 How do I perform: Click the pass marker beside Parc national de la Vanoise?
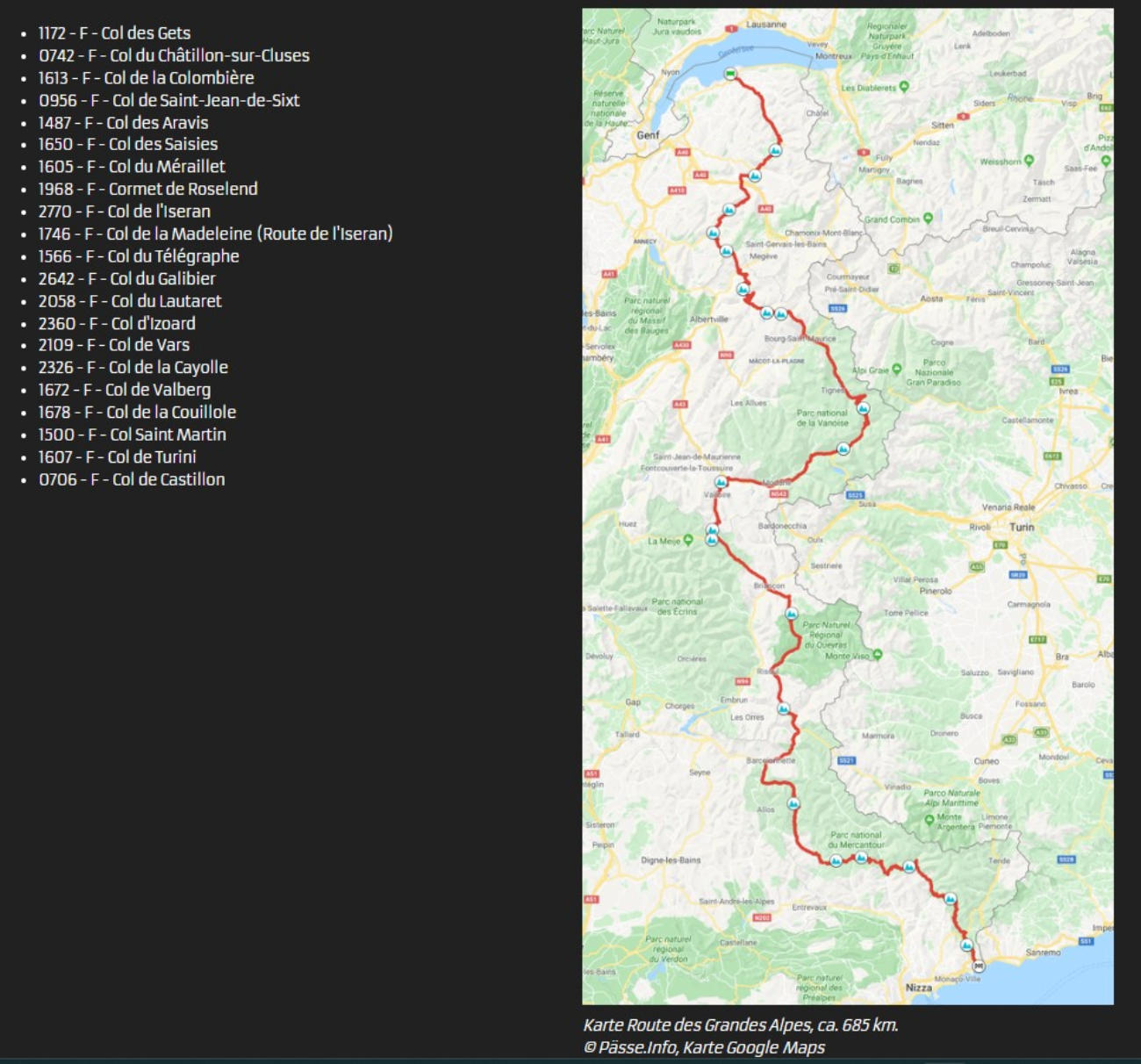[x=863, y=408]
